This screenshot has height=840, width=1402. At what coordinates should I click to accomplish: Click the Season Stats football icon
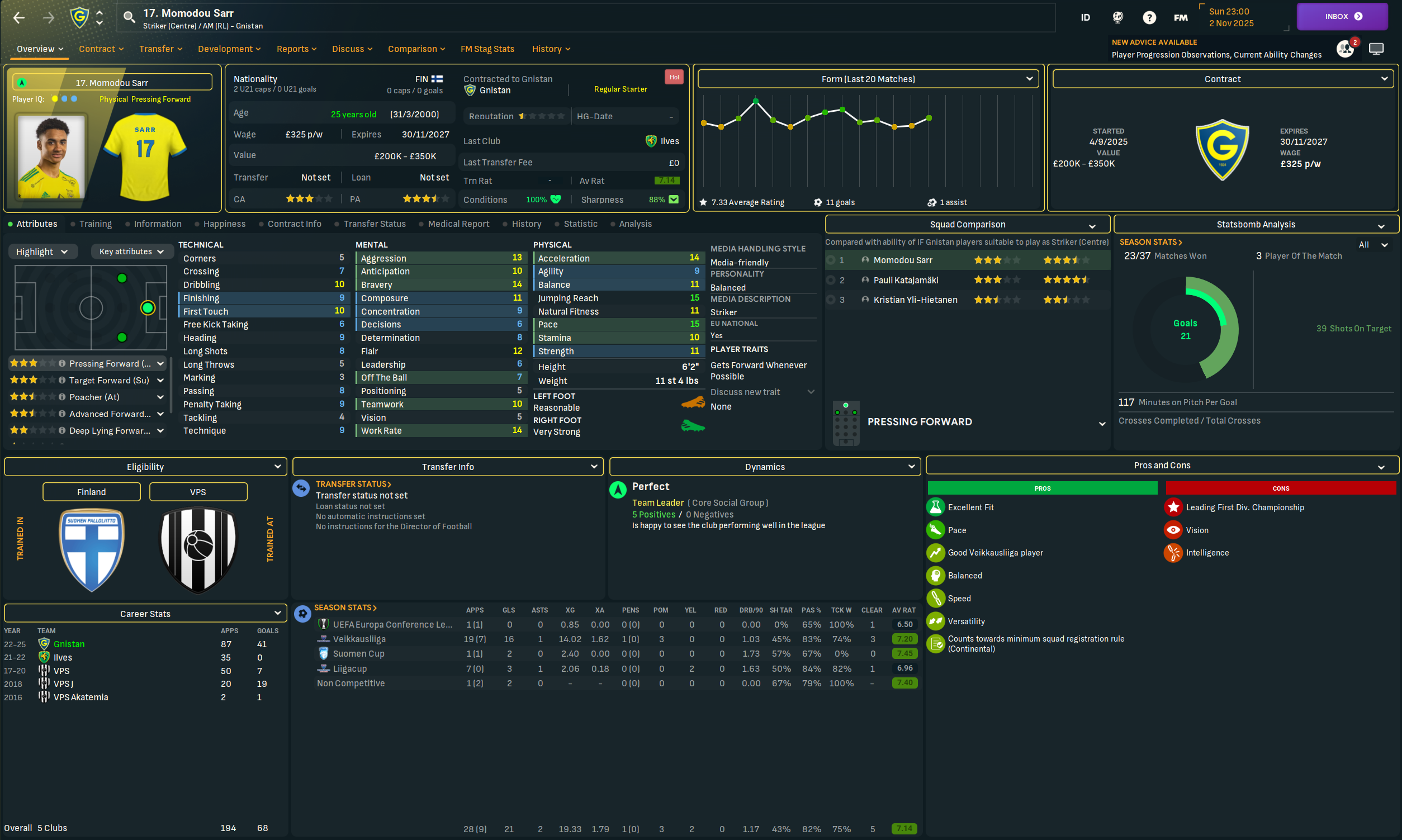point(303,613)
